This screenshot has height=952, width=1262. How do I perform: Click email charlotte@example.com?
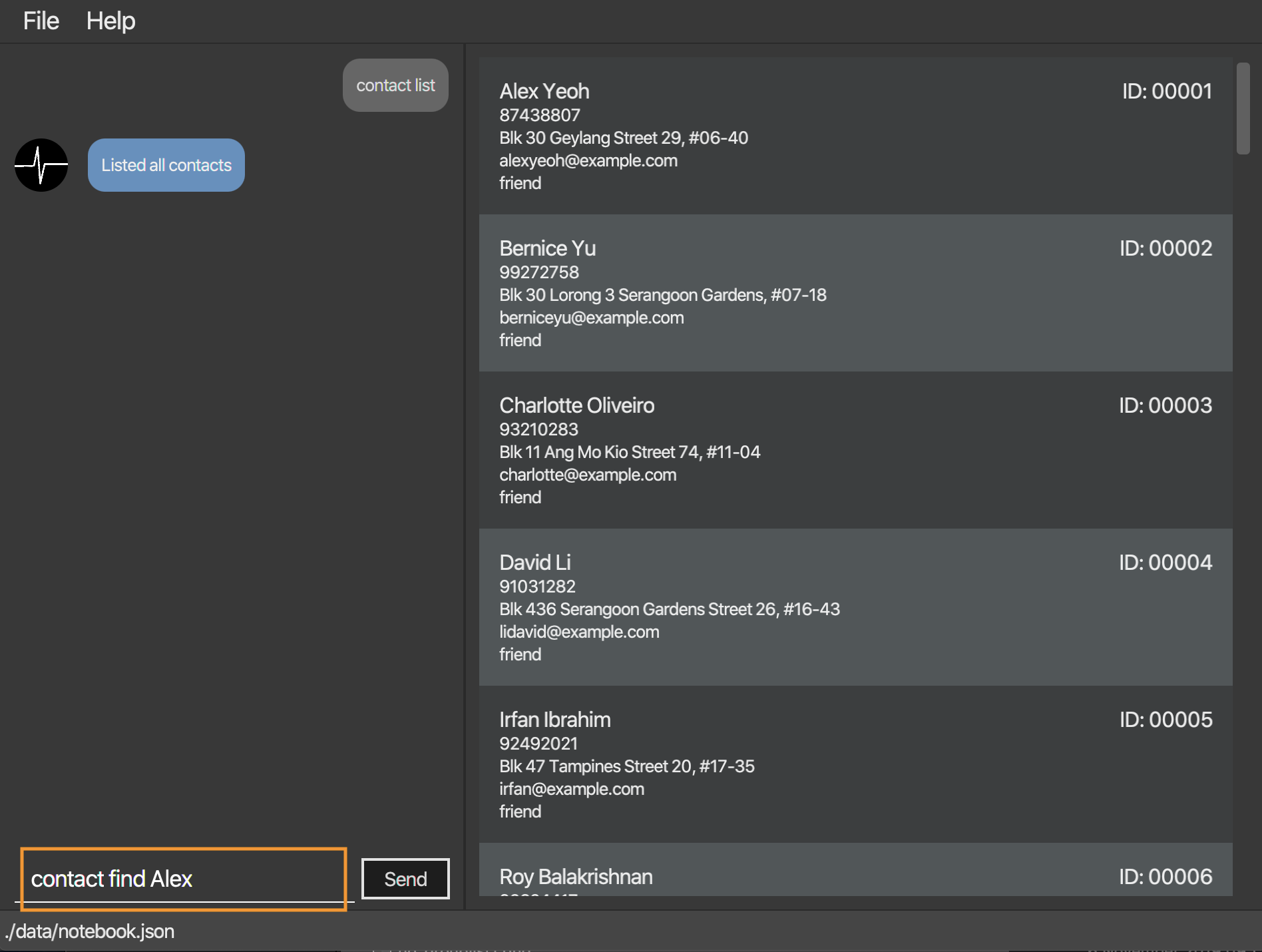(588, 475)
